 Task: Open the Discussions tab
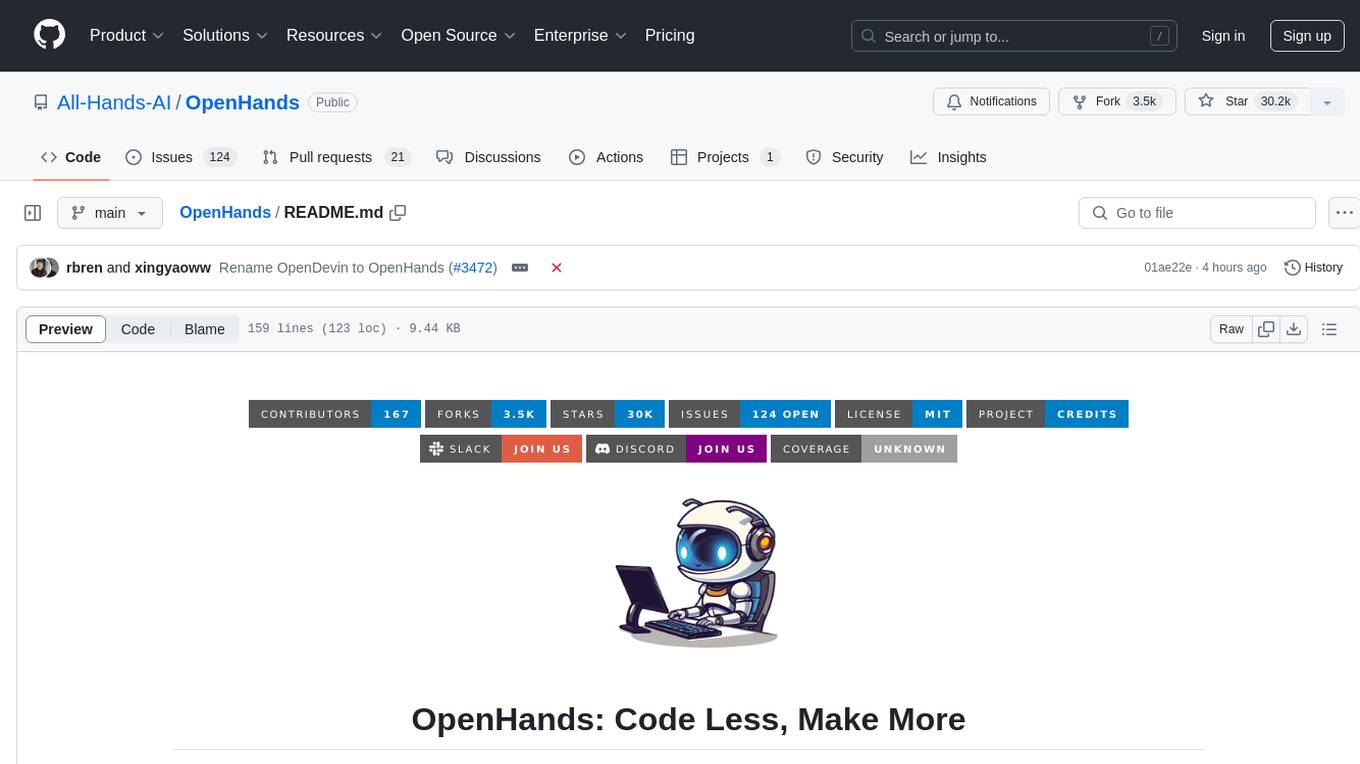coord(489,157)
